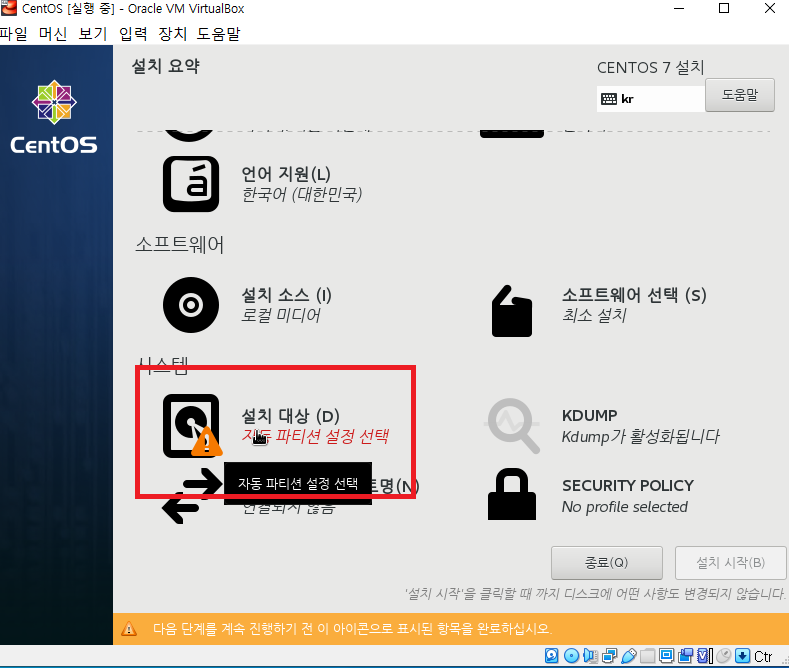The image size is (789, 668).
Task: Open the network arrows icon
Action: [x=191, y=496]
